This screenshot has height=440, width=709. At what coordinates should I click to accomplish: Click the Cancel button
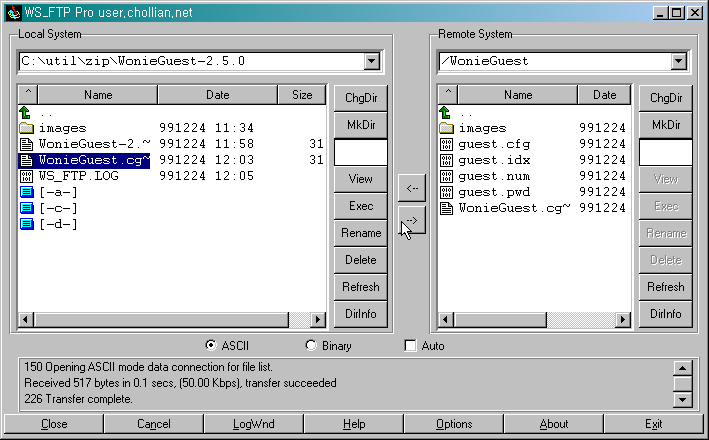[x=154, y=424]
